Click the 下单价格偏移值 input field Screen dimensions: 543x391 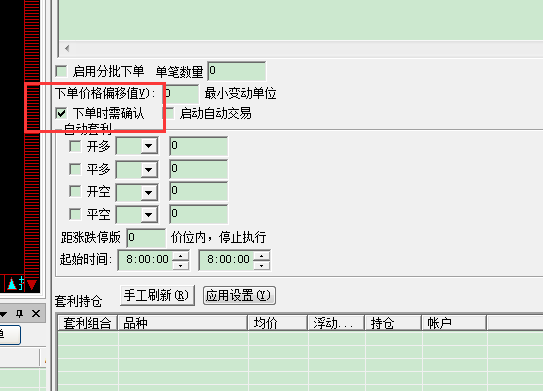click(x=181, y=94)
